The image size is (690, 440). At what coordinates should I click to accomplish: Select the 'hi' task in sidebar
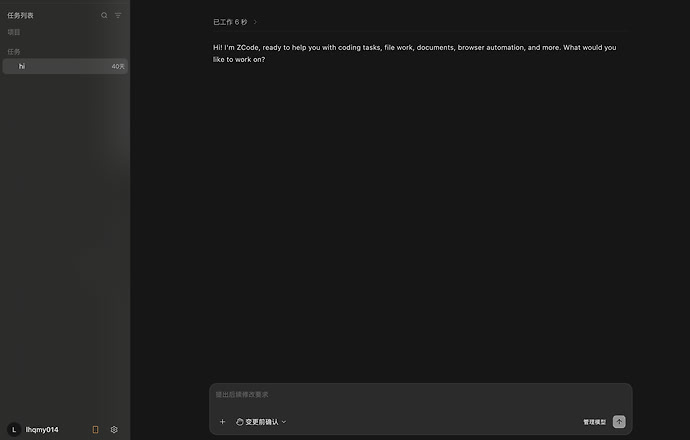point(65,66)
